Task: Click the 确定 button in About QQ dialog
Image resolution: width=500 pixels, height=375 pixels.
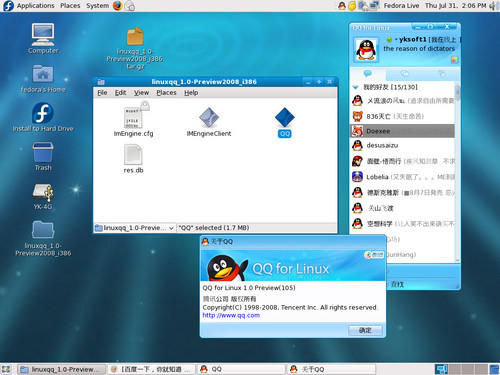Action: pyautogui.click(x=365, y=331)
